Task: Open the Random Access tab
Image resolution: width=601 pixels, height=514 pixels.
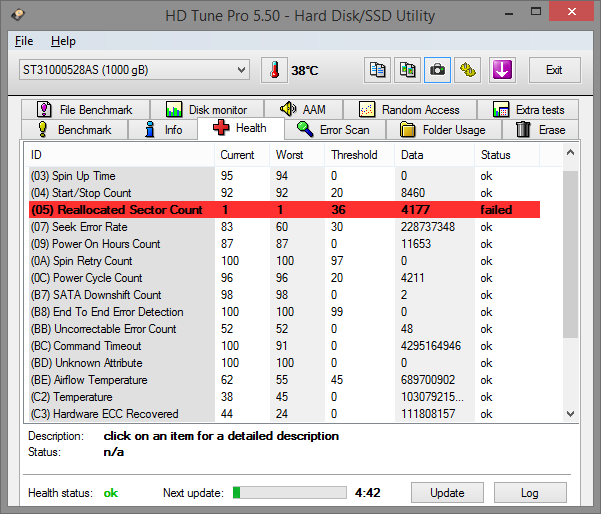Action: click(x=408, y=110)
